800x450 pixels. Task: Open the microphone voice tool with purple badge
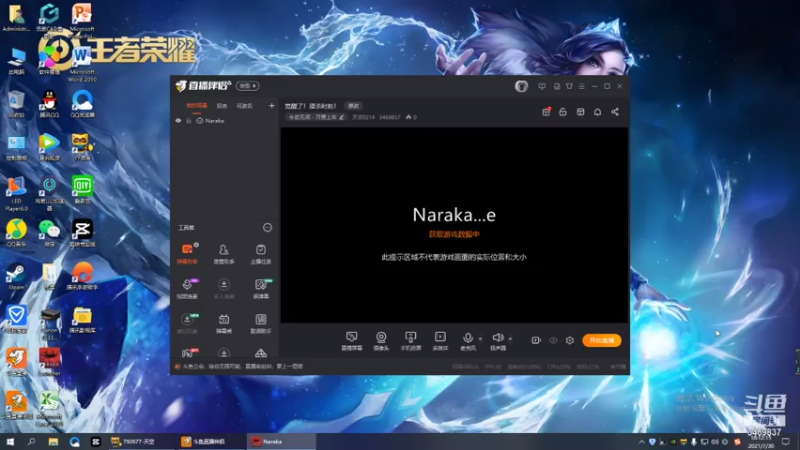click(187, 288)
